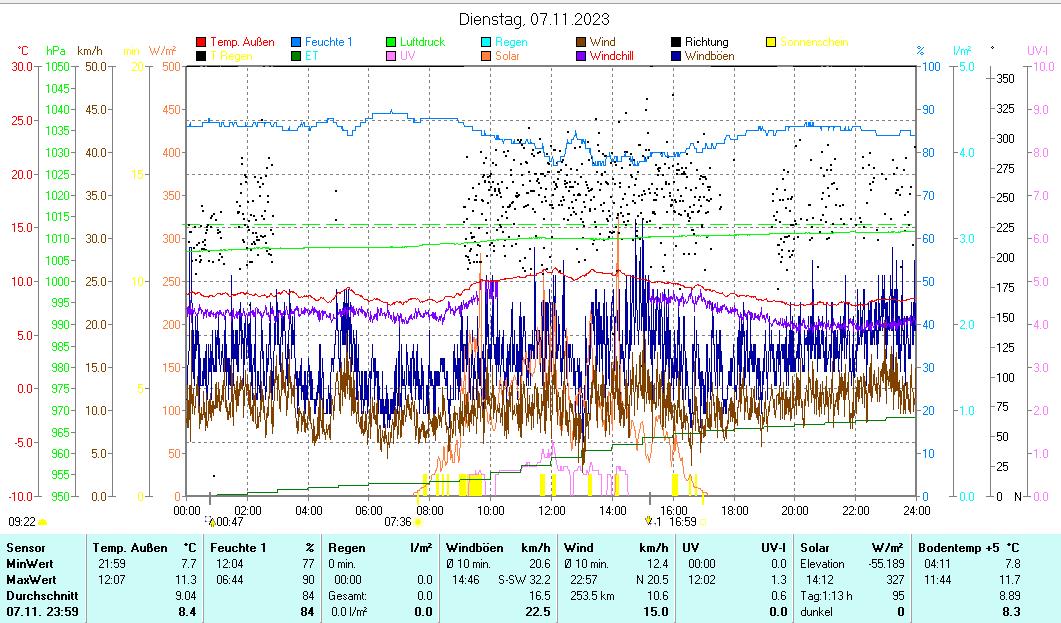
Task: Click the 'Gesamt:' rain total label
Action: [x=348, y=596]
